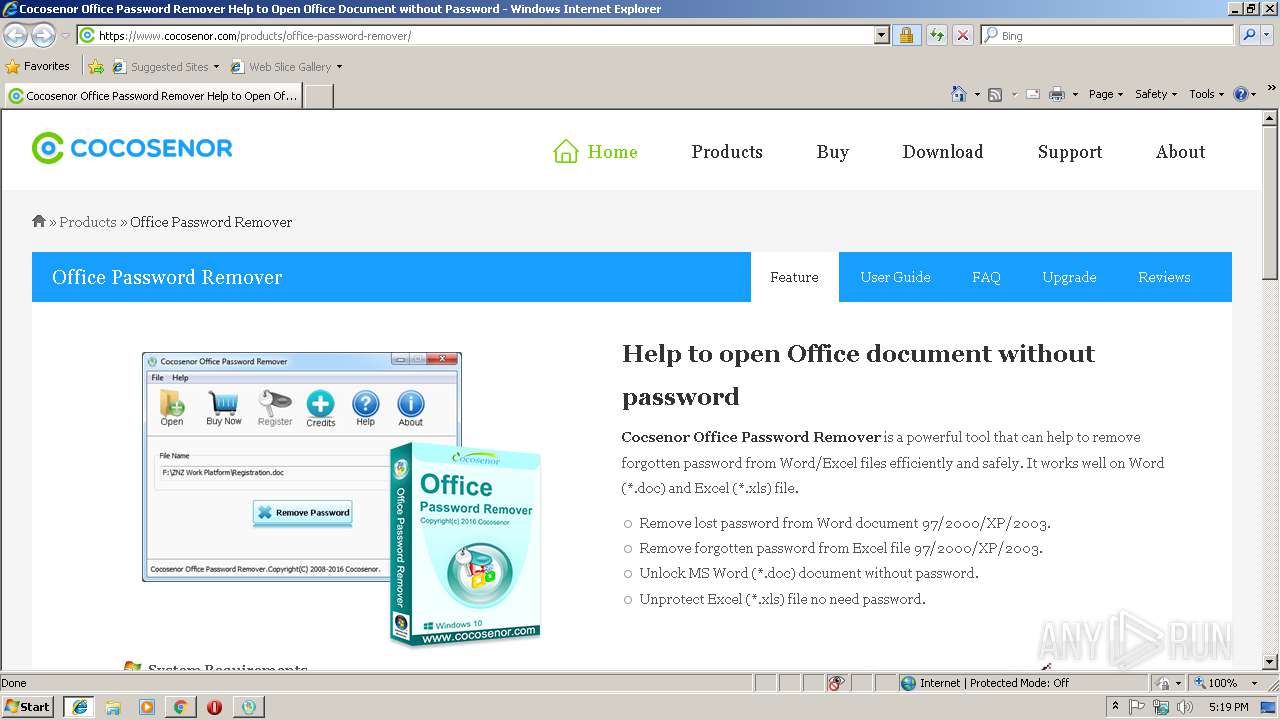Click the popup blocker status bar icon
Screen dimensions: 1280x720
click(836, 683)
